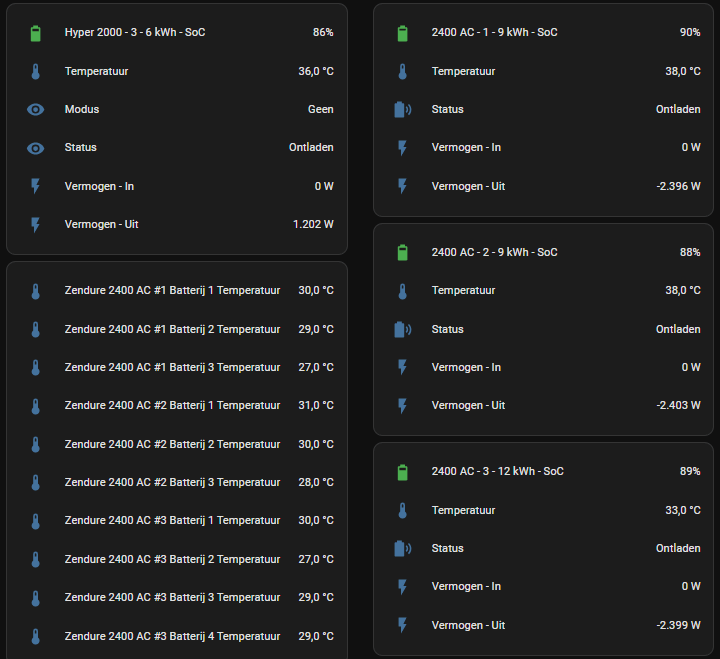
Task: Click the 2400 AC - 3 Status battery icon
Action: coord(403,548)
